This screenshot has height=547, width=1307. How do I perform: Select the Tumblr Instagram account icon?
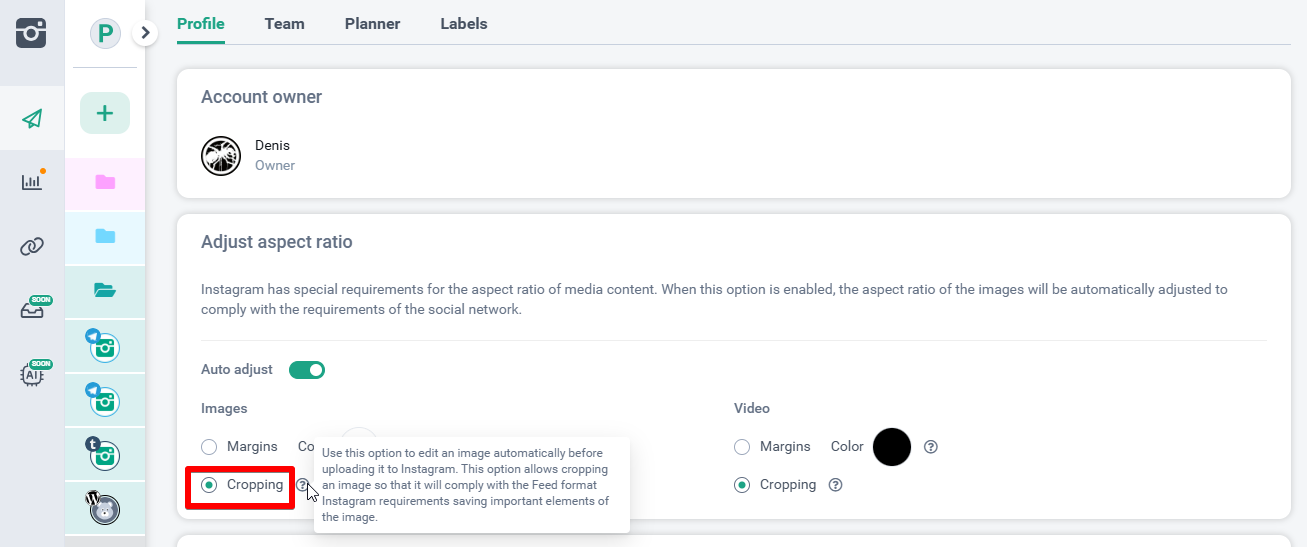point(105,455)
